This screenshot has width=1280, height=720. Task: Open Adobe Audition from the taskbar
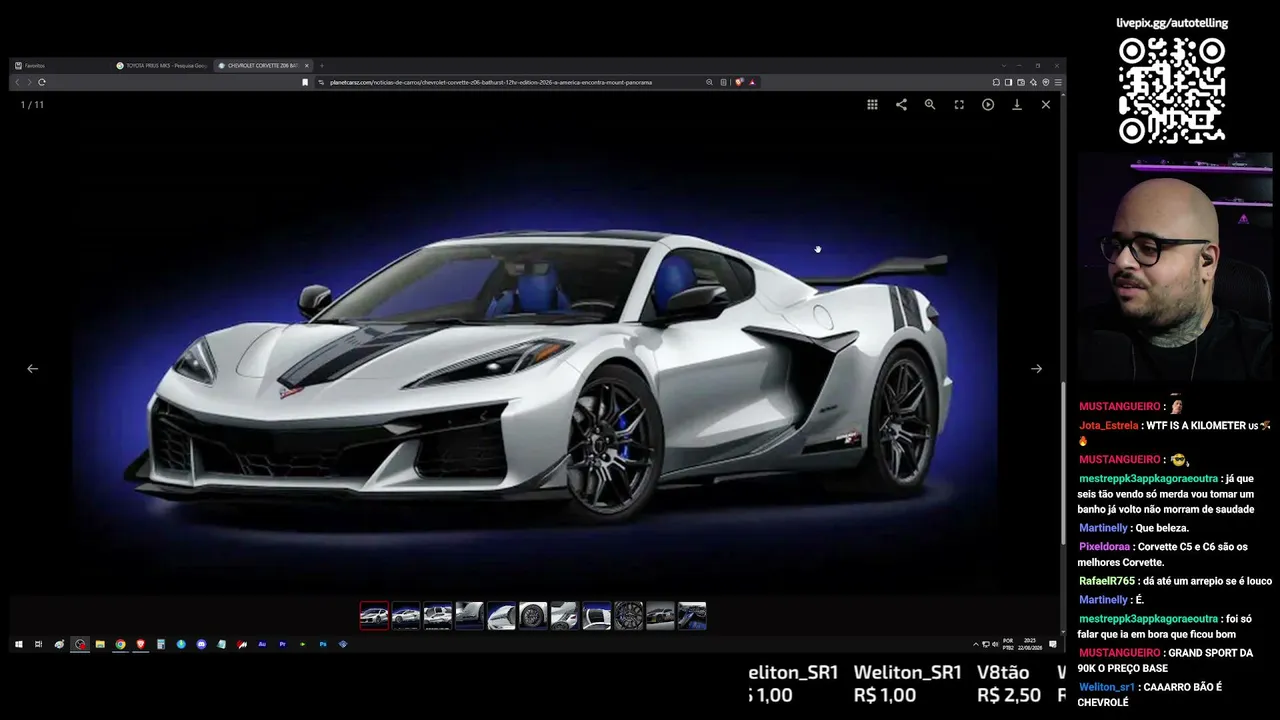pos(262,644)
